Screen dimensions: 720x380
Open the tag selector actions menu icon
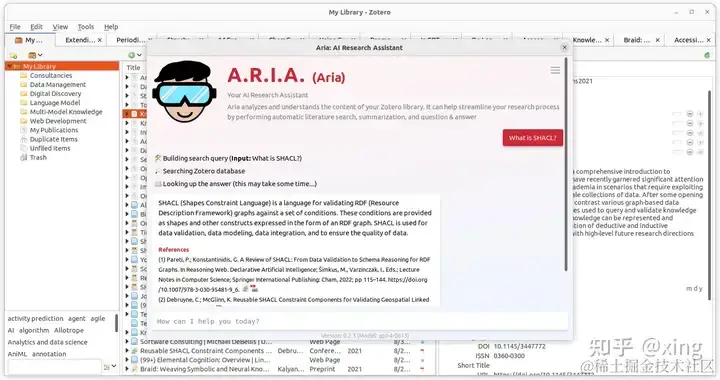click(110, 367)
